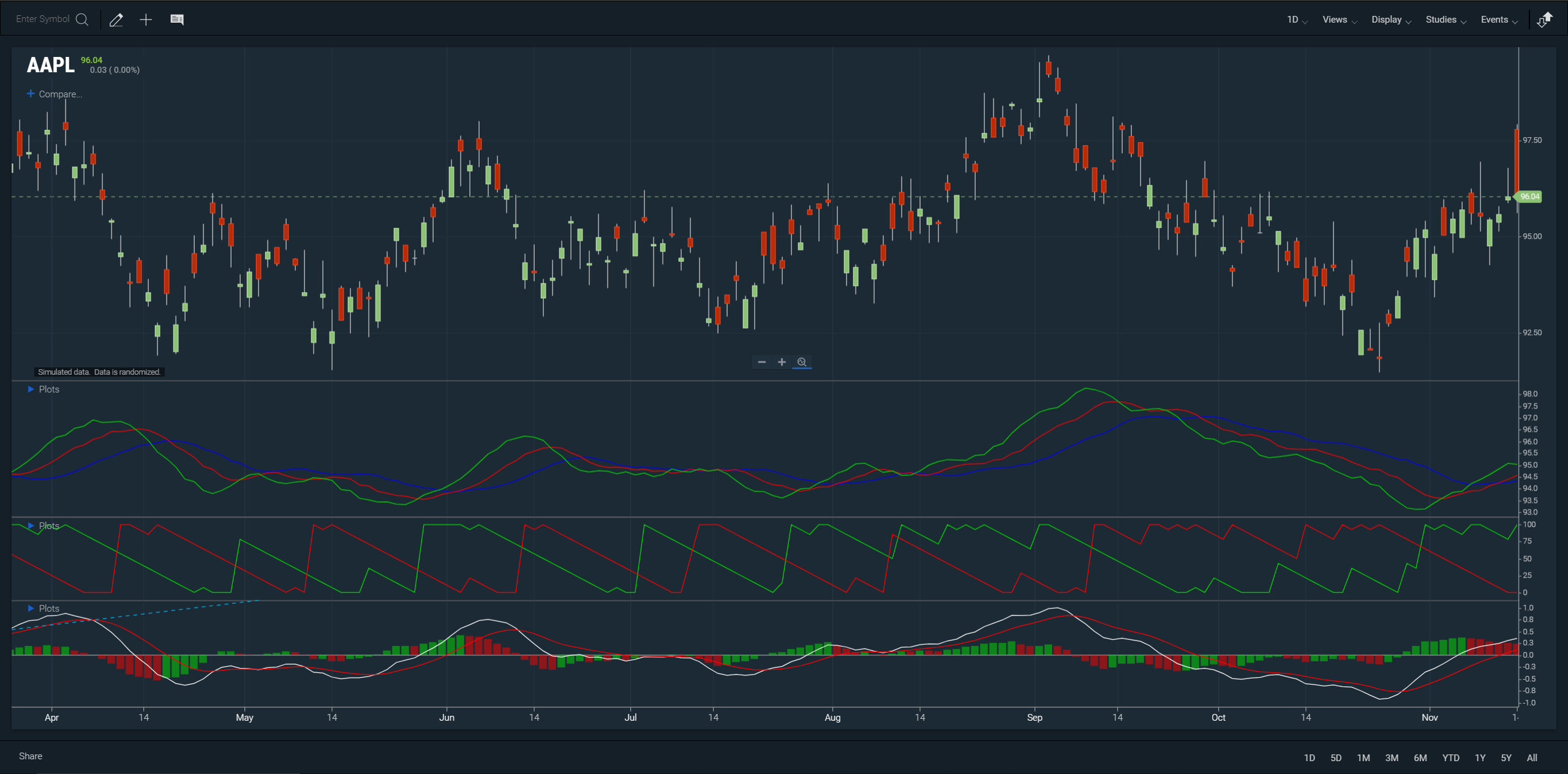This screenshot has height=774, width=1568.
Task: Expand Plots in the MACD histogram panel
Action: tap(43, 609)
